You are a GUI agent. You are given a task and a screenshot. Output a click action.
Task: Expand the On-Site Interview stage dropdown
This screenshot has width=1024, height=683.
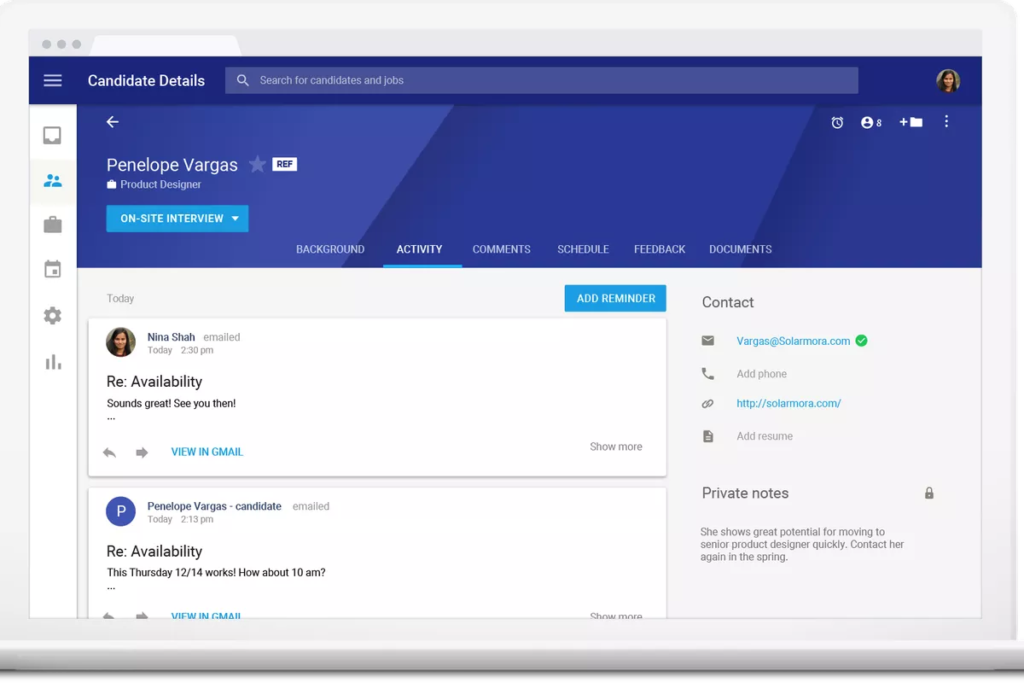(x=177, y=218)
